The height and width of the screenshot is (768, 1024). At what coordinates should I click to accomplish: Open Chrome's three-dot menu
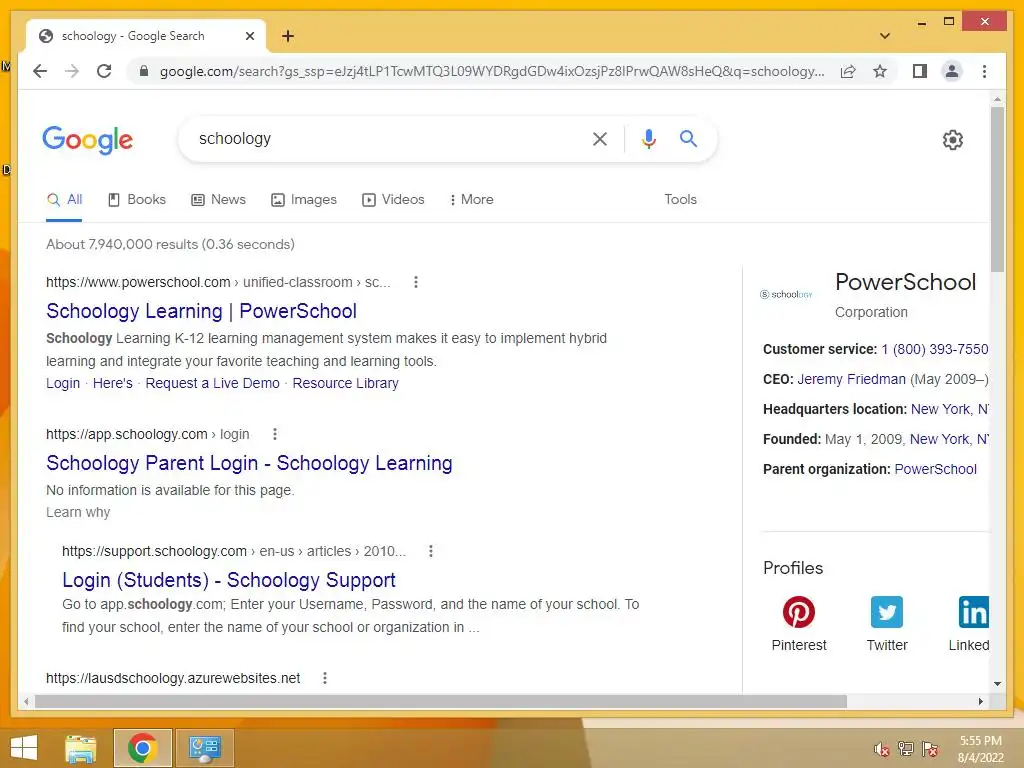[x=984, y=71]
